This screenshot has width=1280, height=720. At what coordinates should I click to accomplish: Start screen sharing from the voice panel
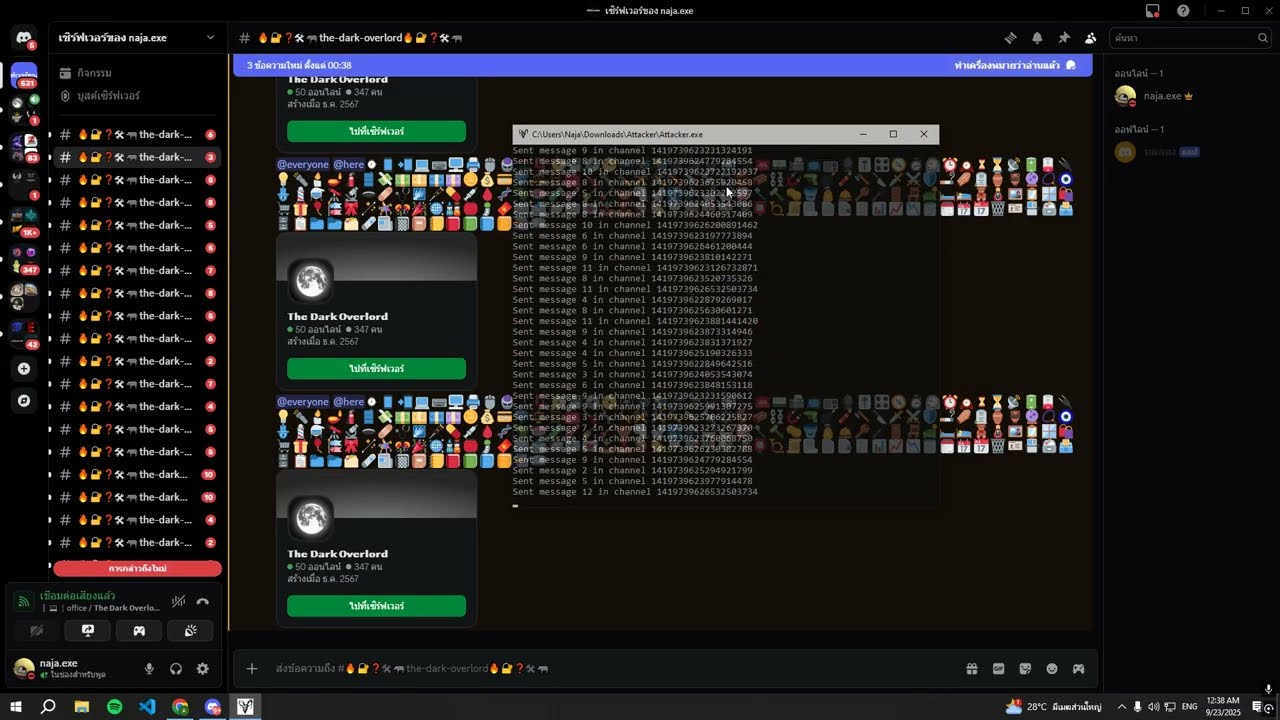(88, 630)
